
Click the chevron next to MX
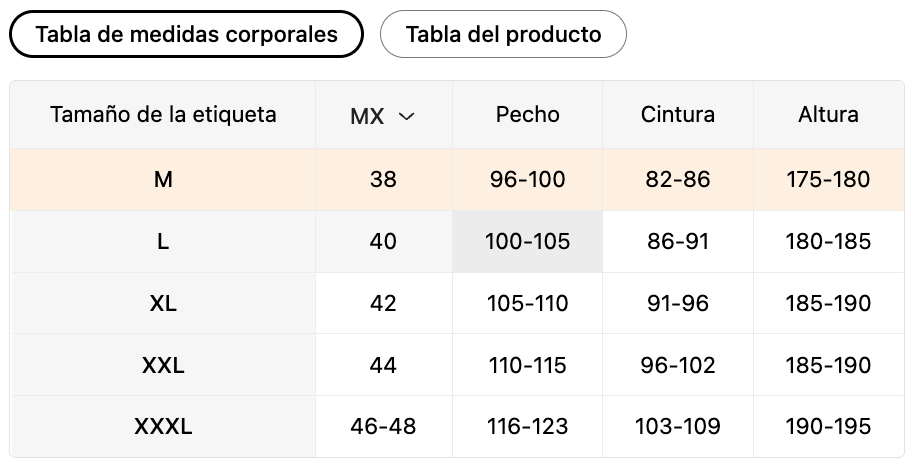406,116
